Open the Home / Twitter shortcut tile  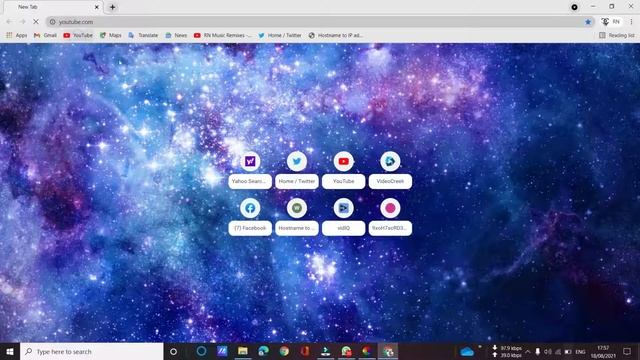(297, 170)
